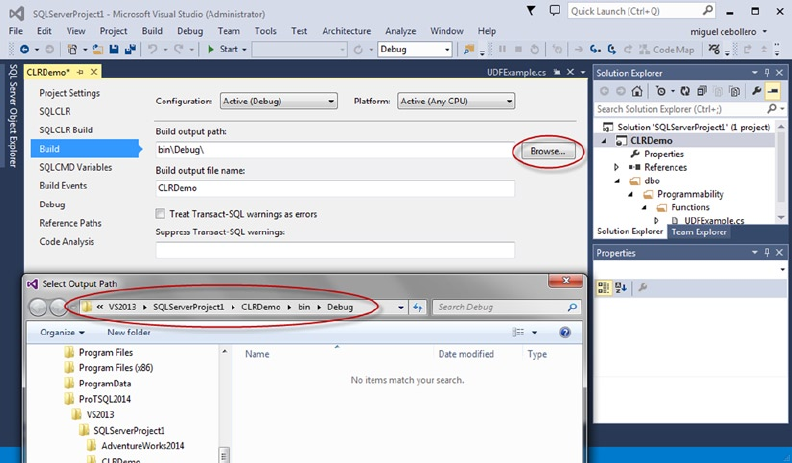Click Back arrow in Select Output Path

tap(38, 307)
